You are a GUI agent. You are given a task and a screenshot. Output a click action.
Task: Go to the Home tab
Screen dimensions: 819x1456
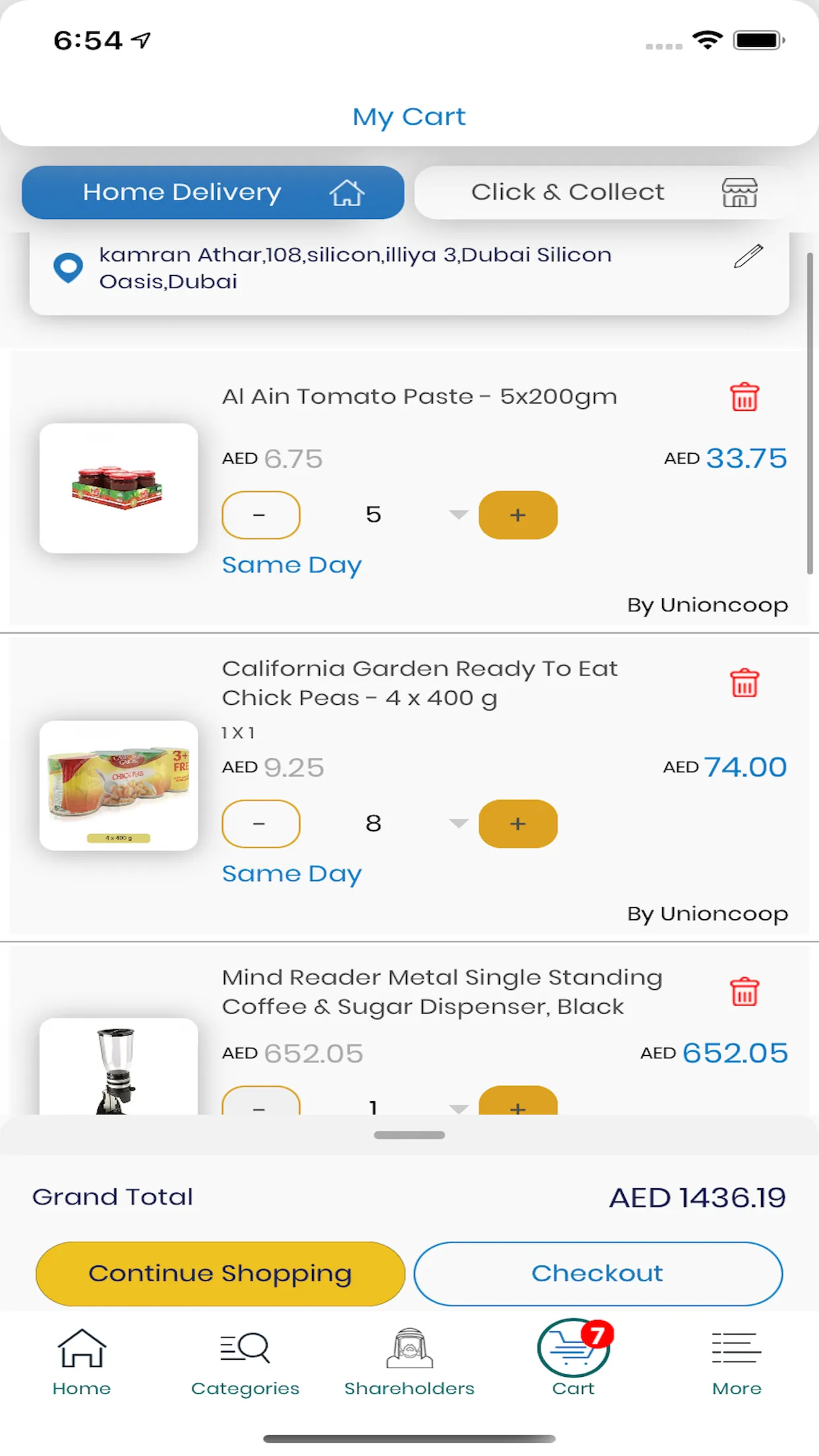click(82, 1360)
